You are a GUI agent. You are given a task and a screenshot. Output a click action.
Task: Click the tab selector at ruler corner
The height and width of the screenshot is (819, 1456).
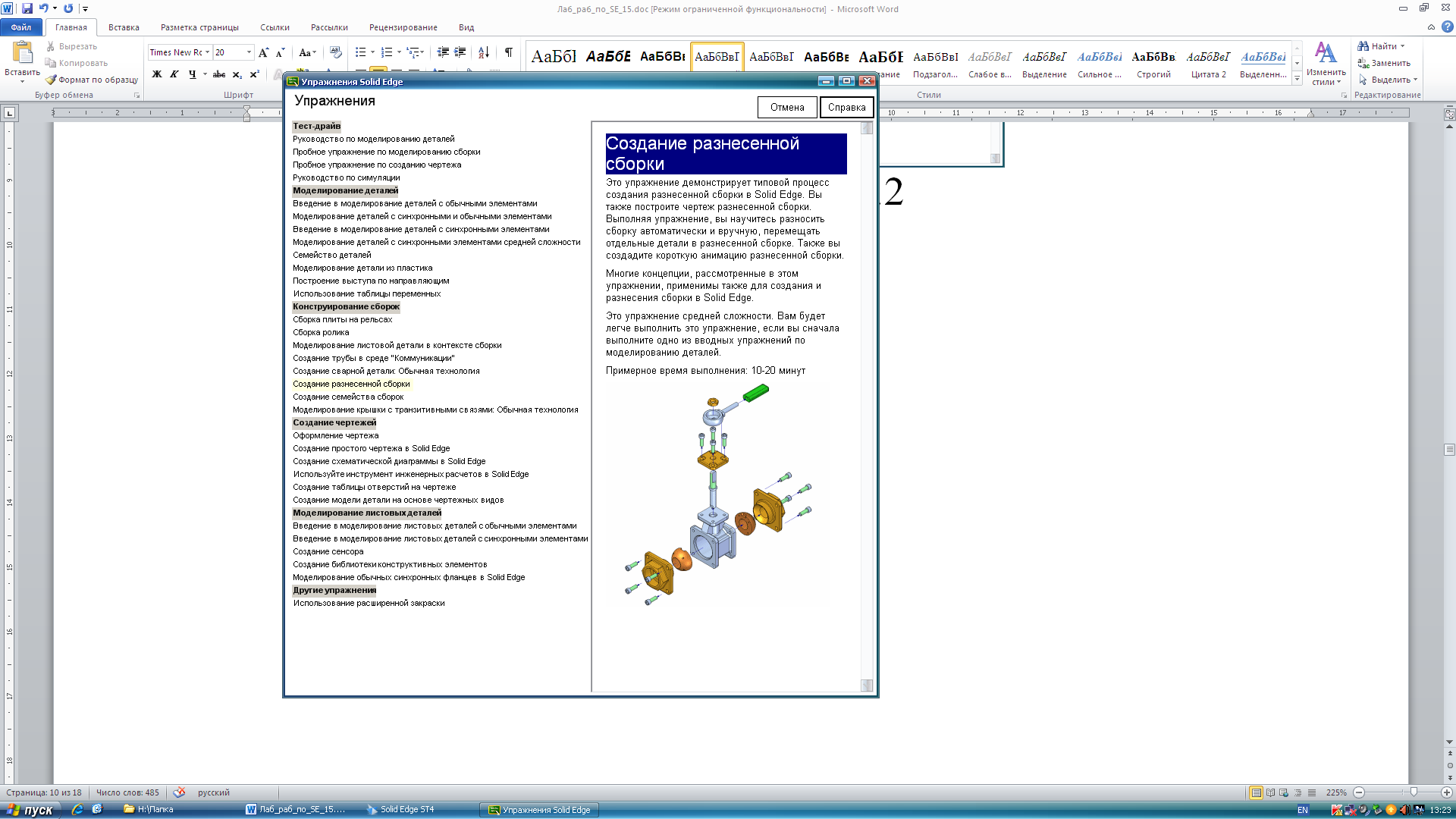pyautogui.click(x=10, y=113)
